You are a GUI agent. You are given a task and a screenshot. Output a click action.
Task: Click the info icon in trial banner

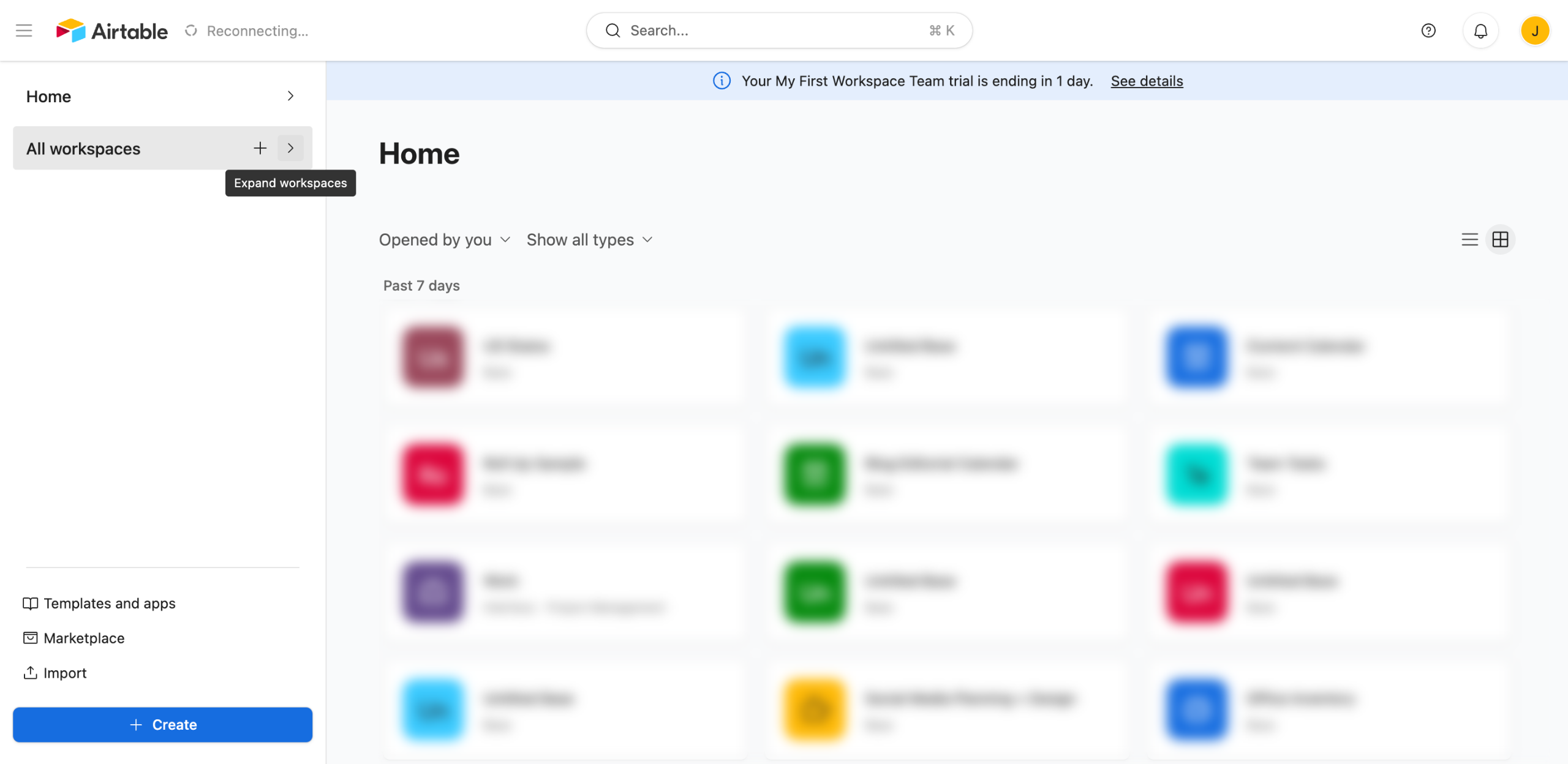pos(722,81)
